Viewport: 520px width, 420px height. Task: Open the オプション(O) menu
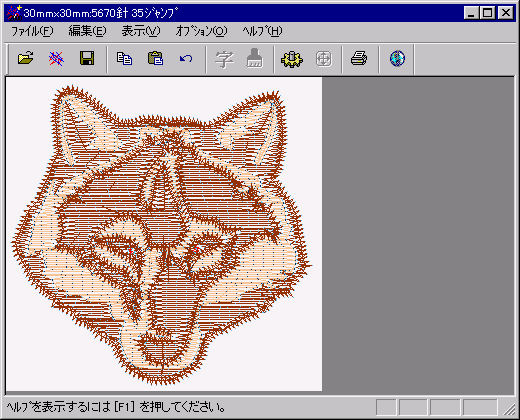[x=201, y=31]
